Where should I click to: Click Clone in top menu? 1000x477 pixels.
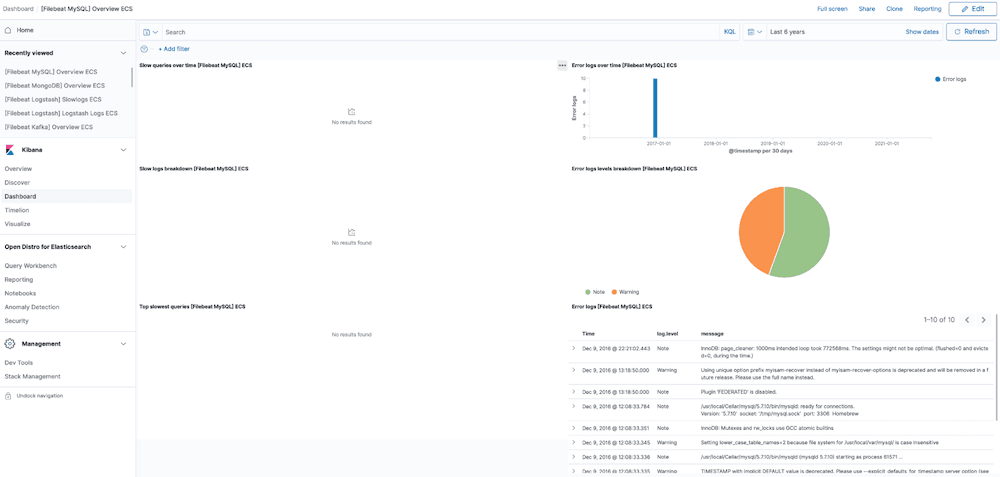[x=894, y=9]
